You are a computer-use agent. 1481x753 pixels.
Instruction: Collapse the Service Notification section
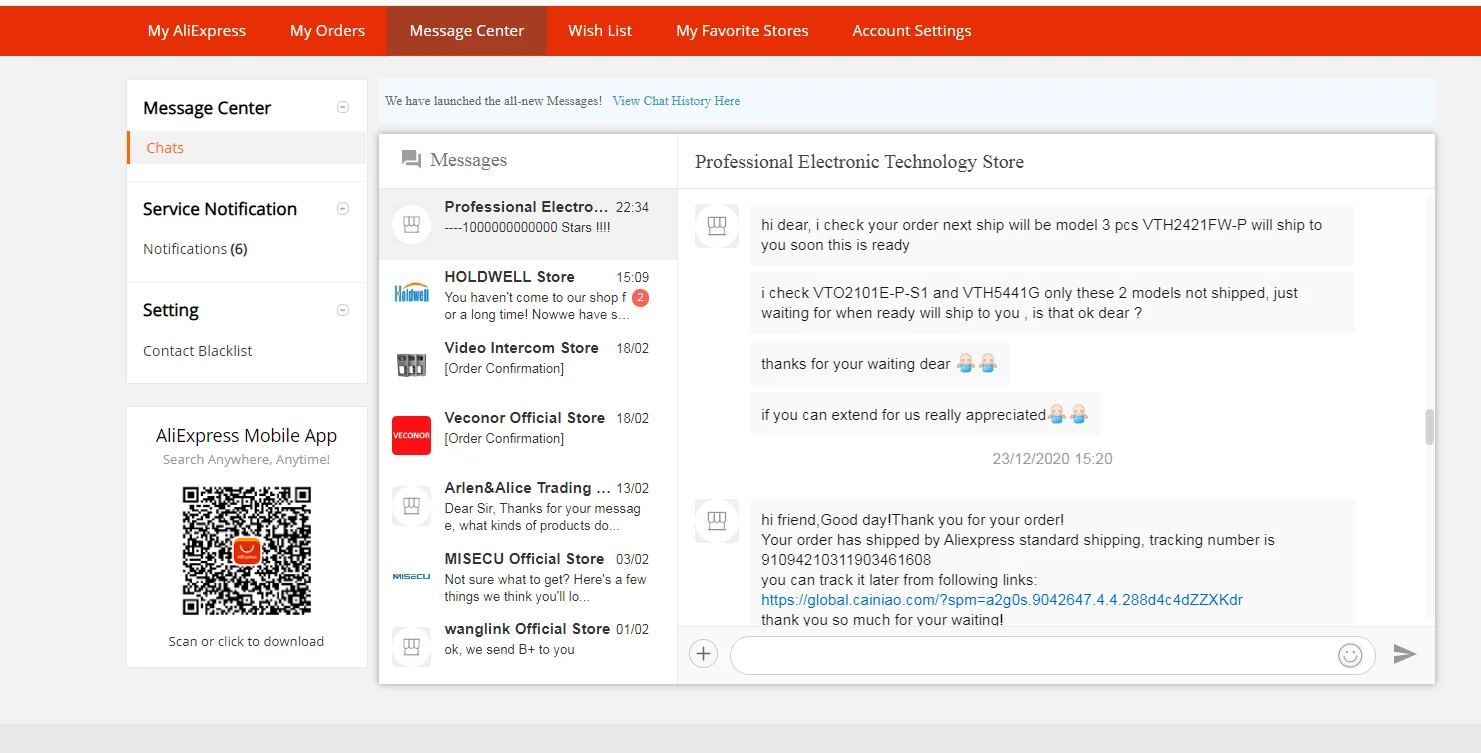tap(343, 208)
